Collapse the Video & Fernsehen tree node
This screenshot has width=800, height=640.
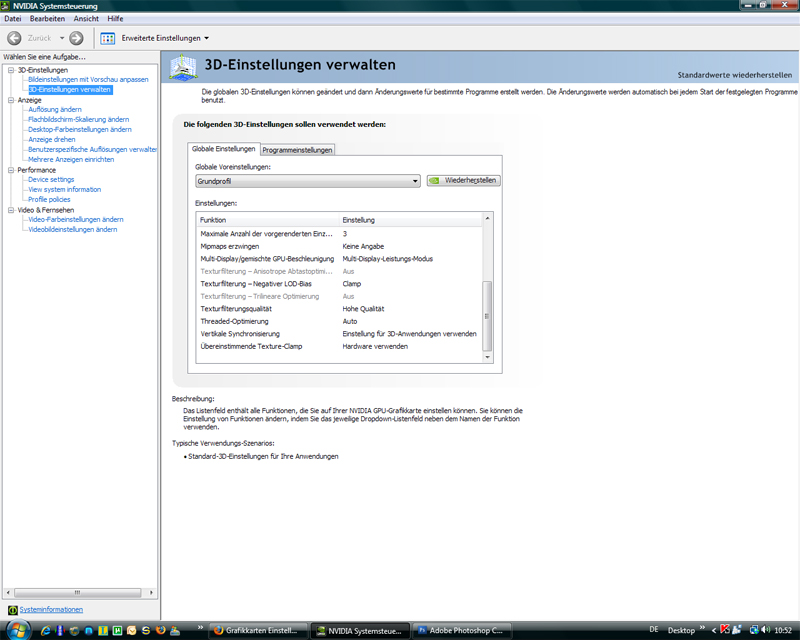point(11,210)
